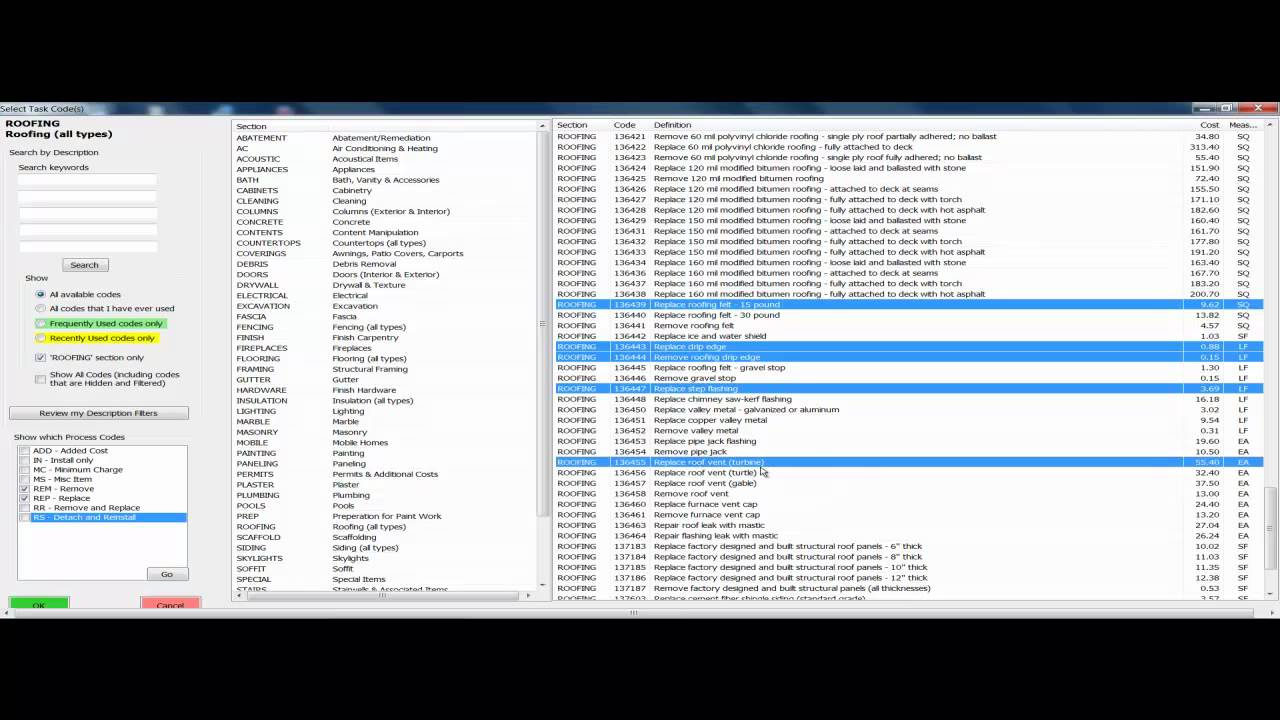Select 'Replace drip edge' code 136443
Viewport: 1280px width, 720px height.
point(909,346)
